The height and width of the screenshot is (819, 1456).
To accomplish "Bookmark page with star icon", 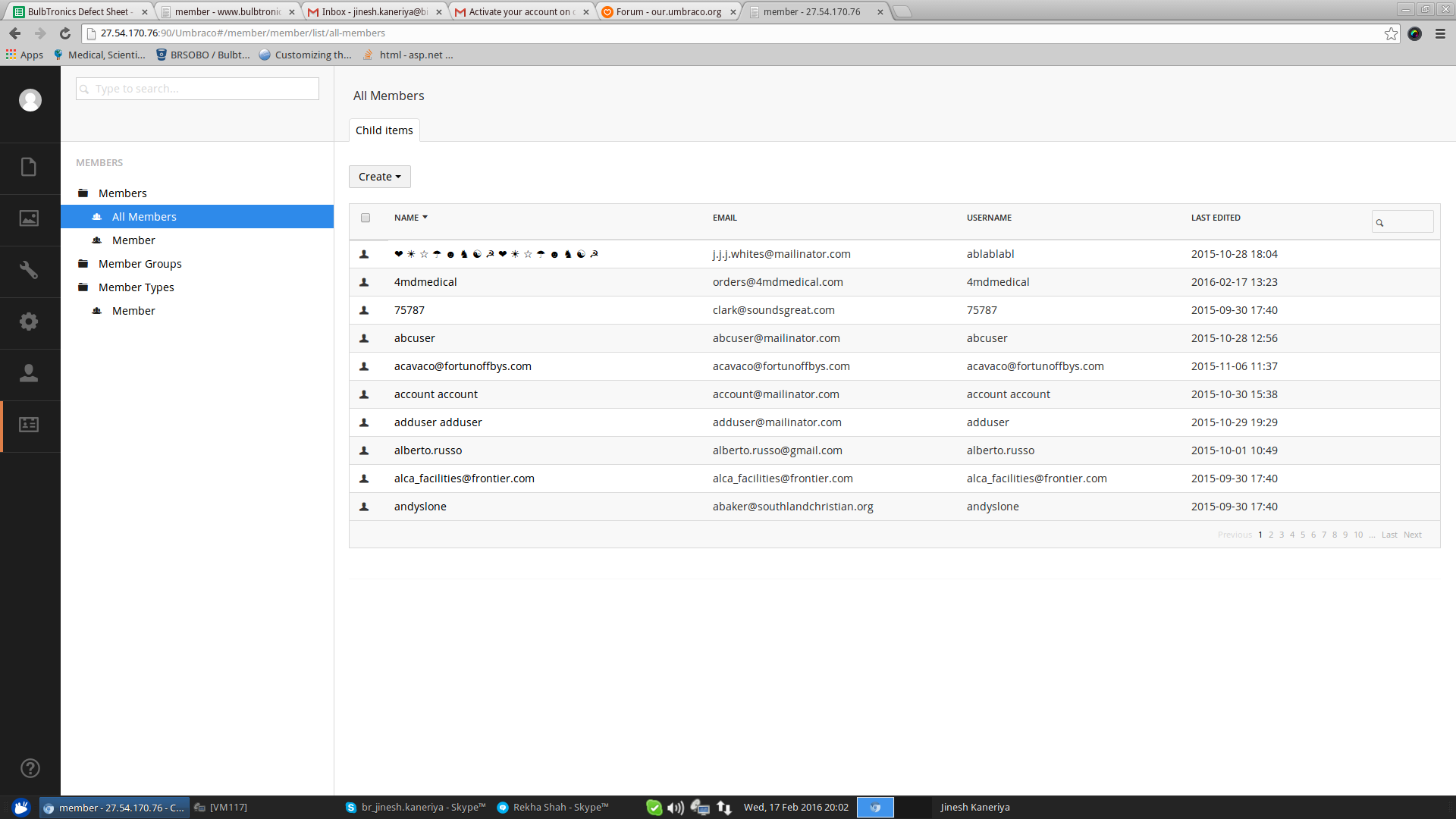I will 1391,33.
